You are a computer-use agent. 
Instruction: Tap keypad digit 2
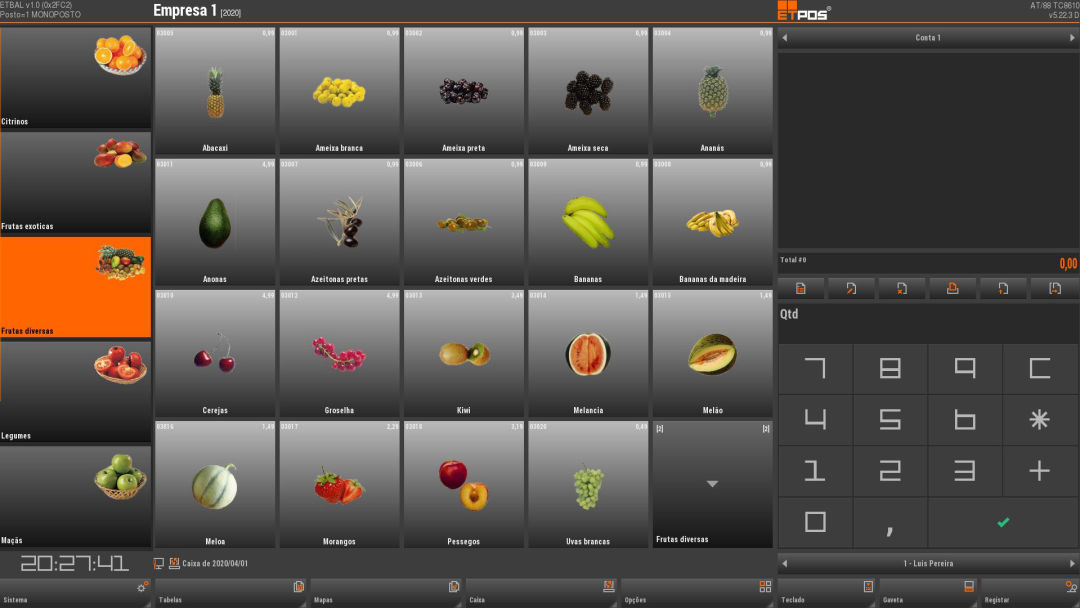tap(890, 471)
